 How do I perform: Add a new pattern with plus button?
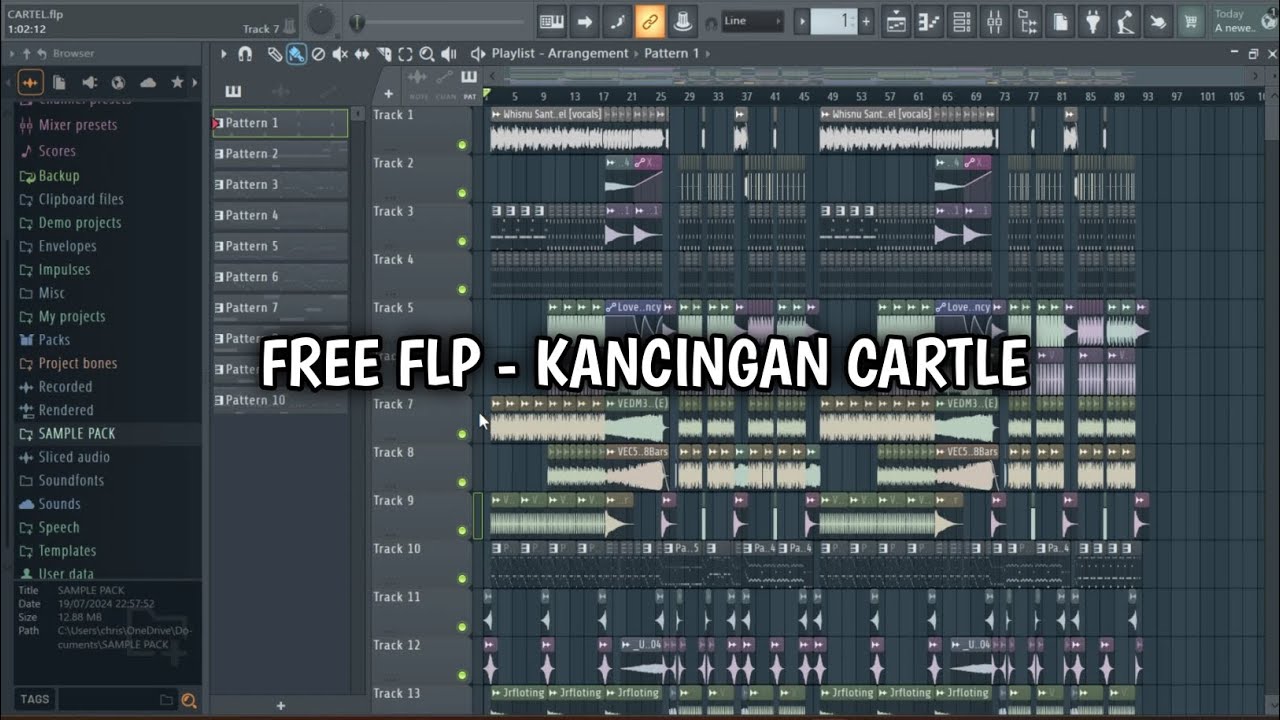click(x=281, y=706)
